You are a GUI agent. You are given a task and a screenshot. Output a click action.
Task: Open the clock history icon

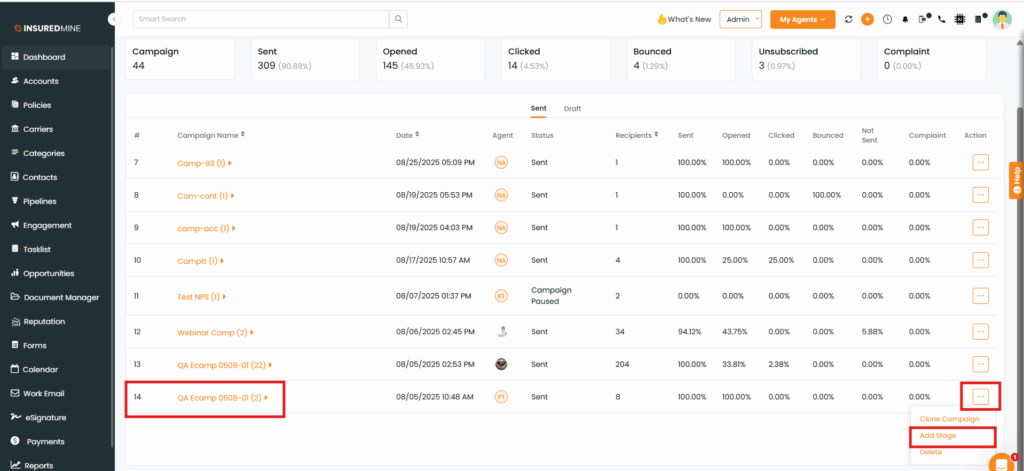coord(887,19)
